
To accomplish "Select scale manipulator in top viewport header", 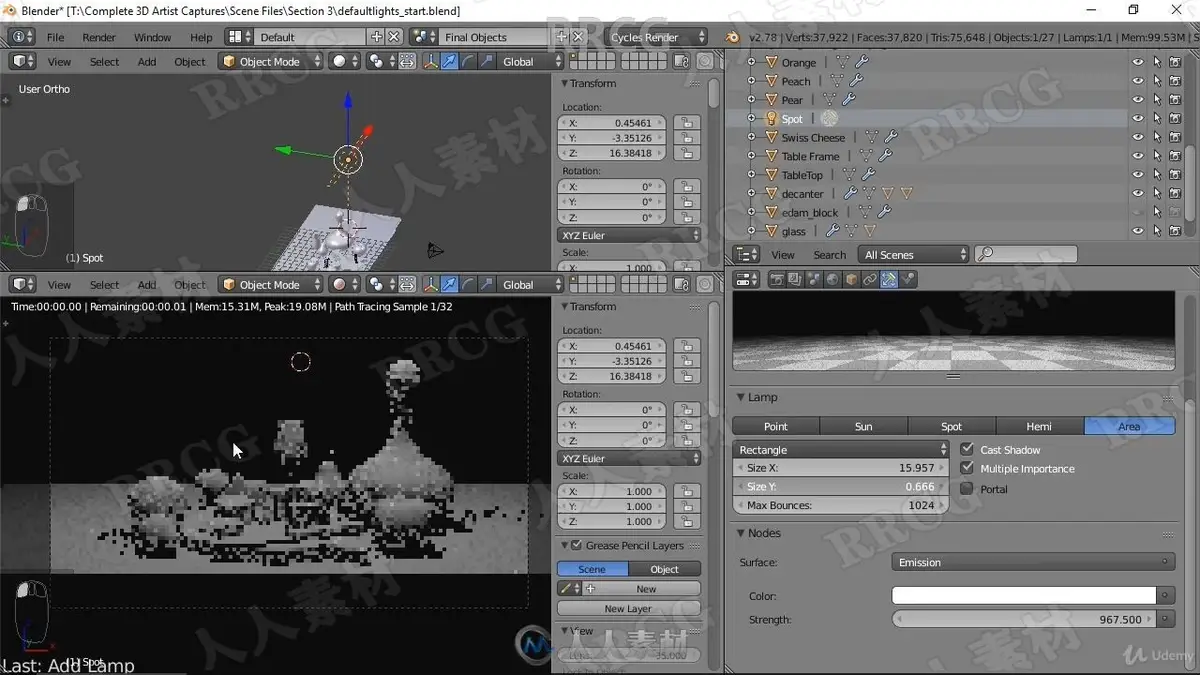I will pyautogui.click(x=486, y=61).
